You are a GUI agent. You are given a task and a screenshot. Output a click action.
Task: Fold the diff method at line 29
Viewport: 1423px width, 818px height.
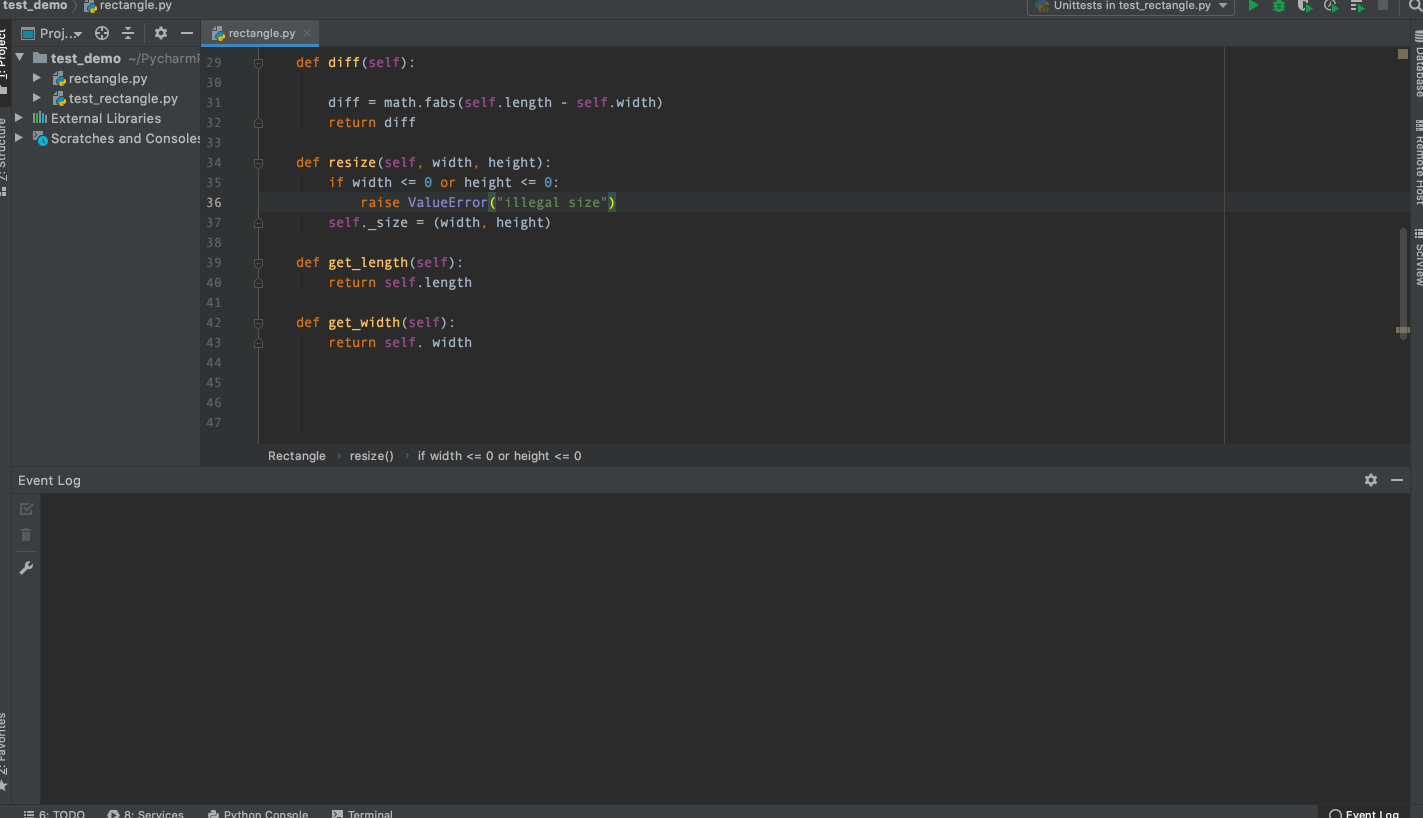[x=258, y=63]
